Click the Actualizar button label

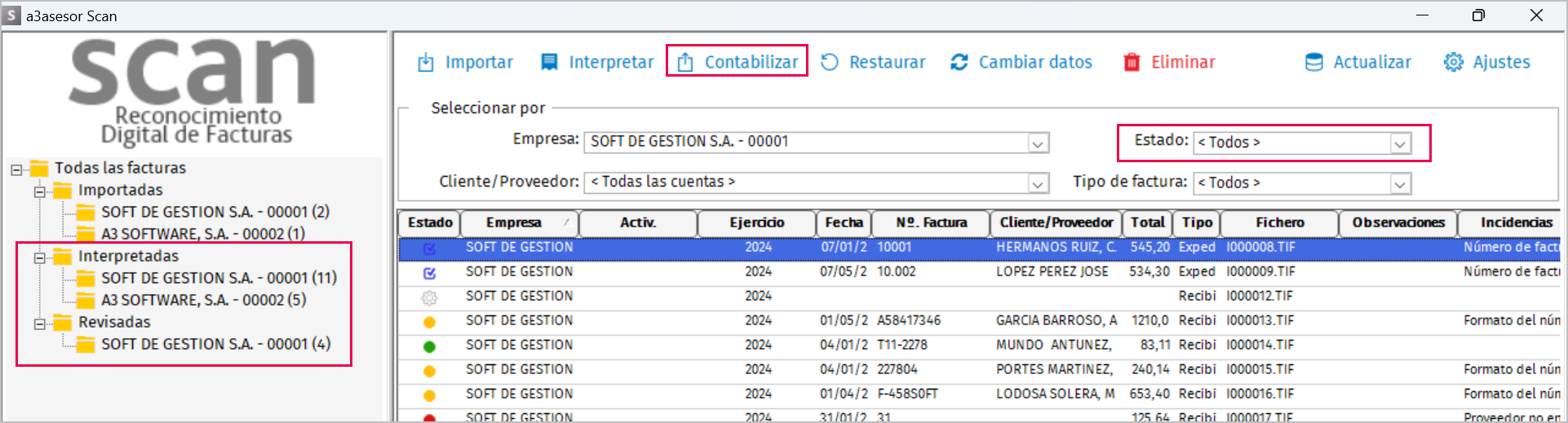pos(1372,62)
